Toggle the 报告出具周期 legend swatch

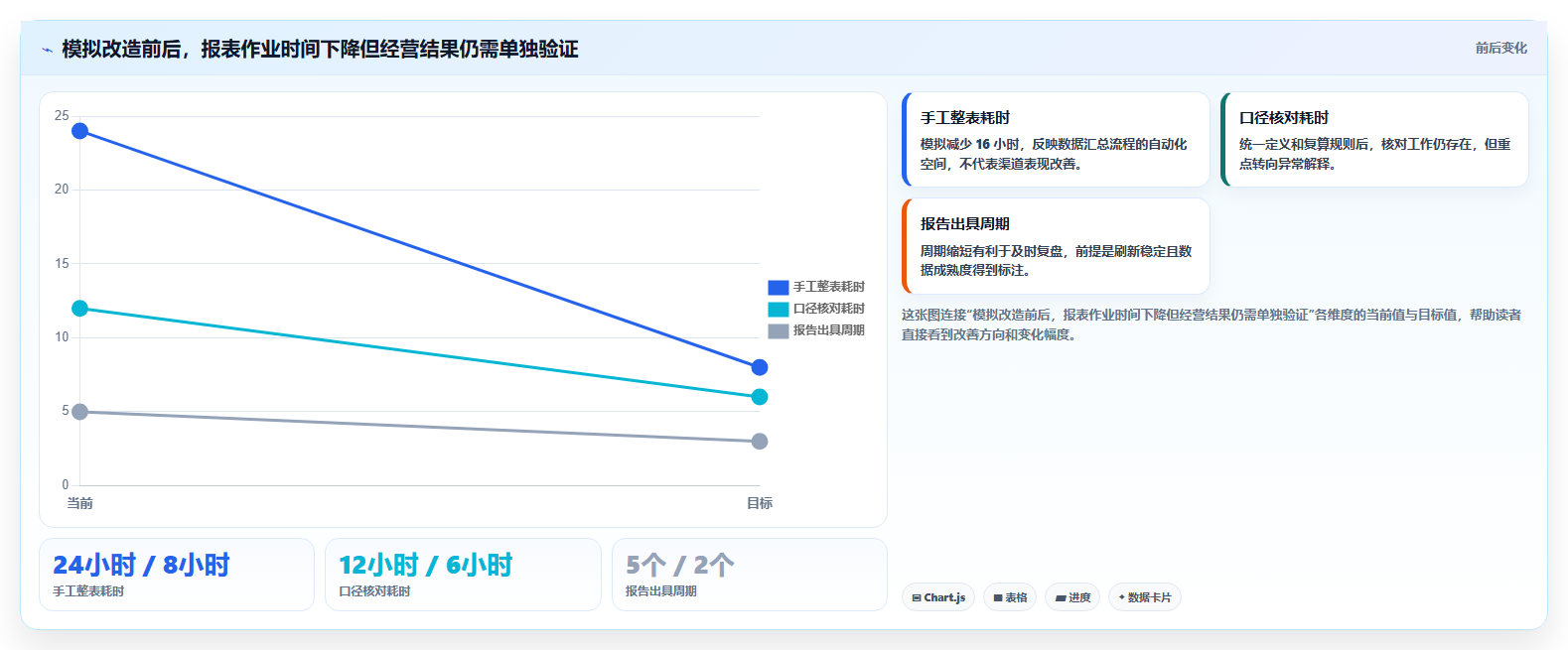(x=778, y=330)
